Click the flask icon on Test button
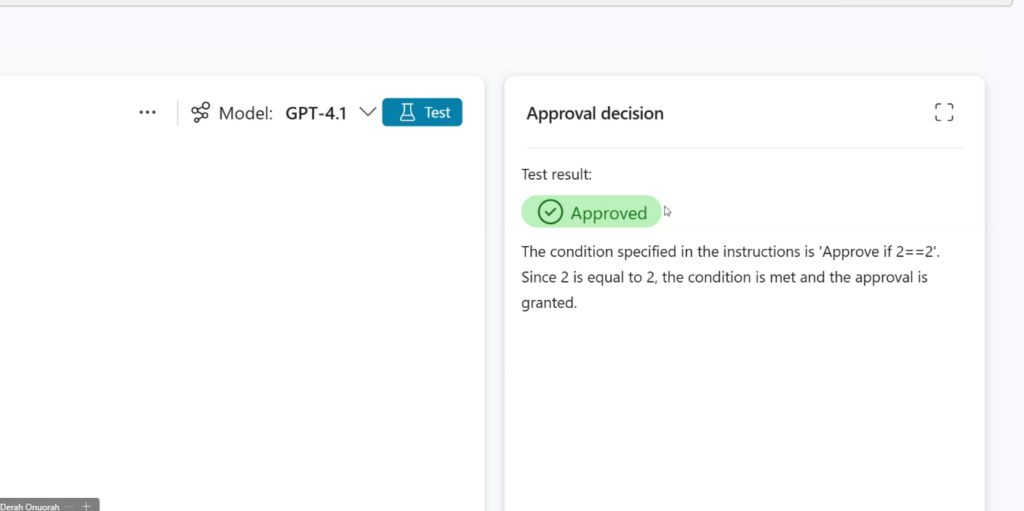 pyautogui.click(x=407, y=113)
